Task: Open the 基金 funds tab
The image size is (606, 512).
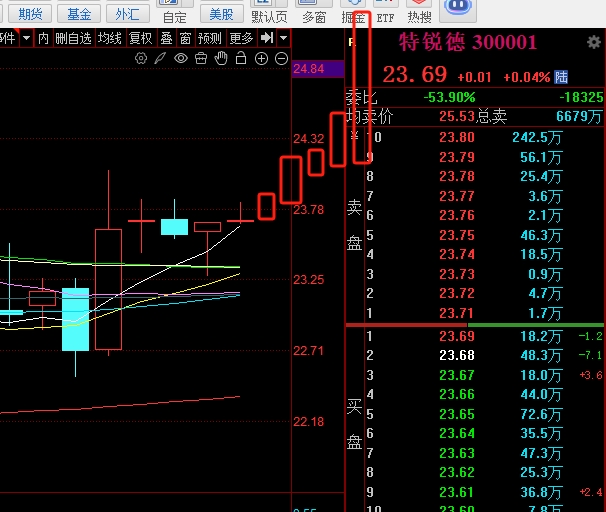Action: click(79, 14)
